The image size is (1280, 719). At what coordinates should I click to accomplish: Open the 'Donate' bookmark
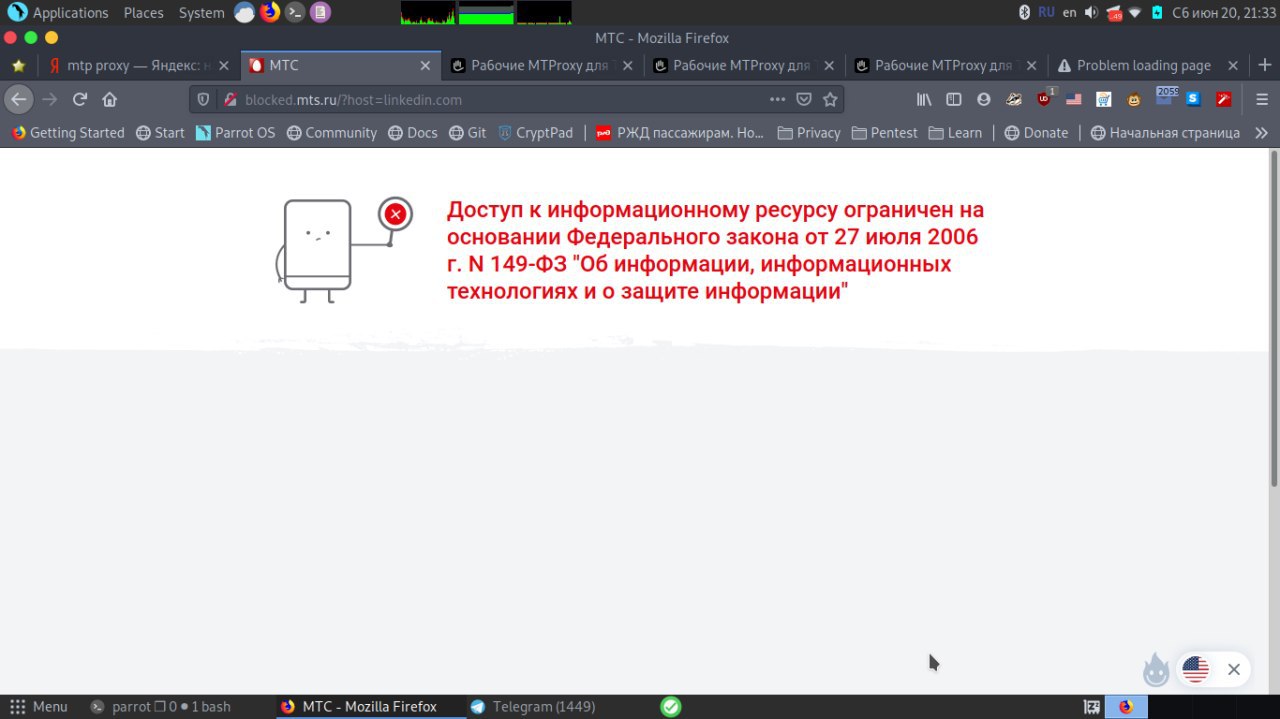pos(1036,132)
